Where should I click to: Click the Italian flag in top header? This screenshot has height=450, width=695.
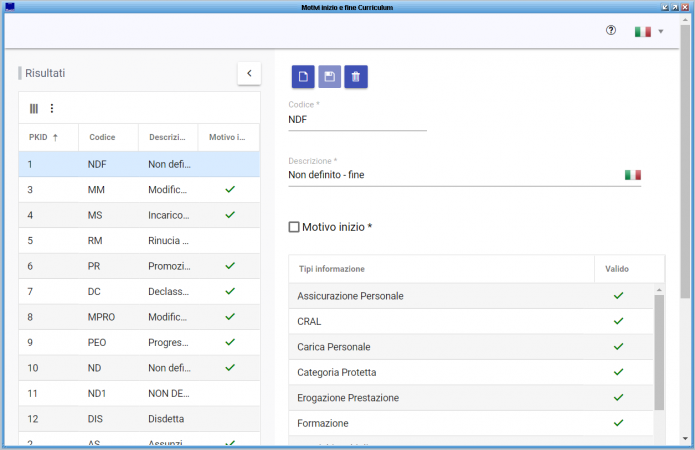[643, 32]
